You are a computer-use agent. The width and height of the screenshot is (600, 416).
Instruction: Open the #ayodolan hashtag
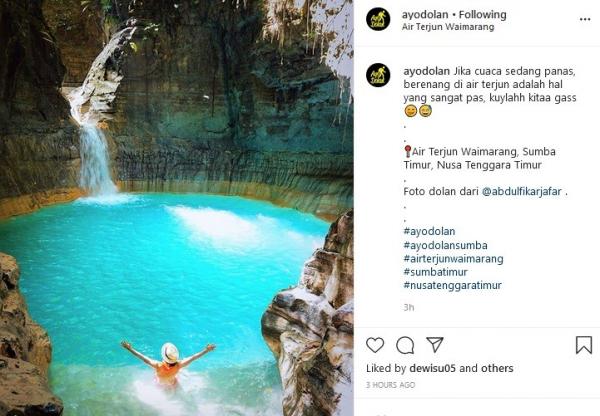click(430, 232)
